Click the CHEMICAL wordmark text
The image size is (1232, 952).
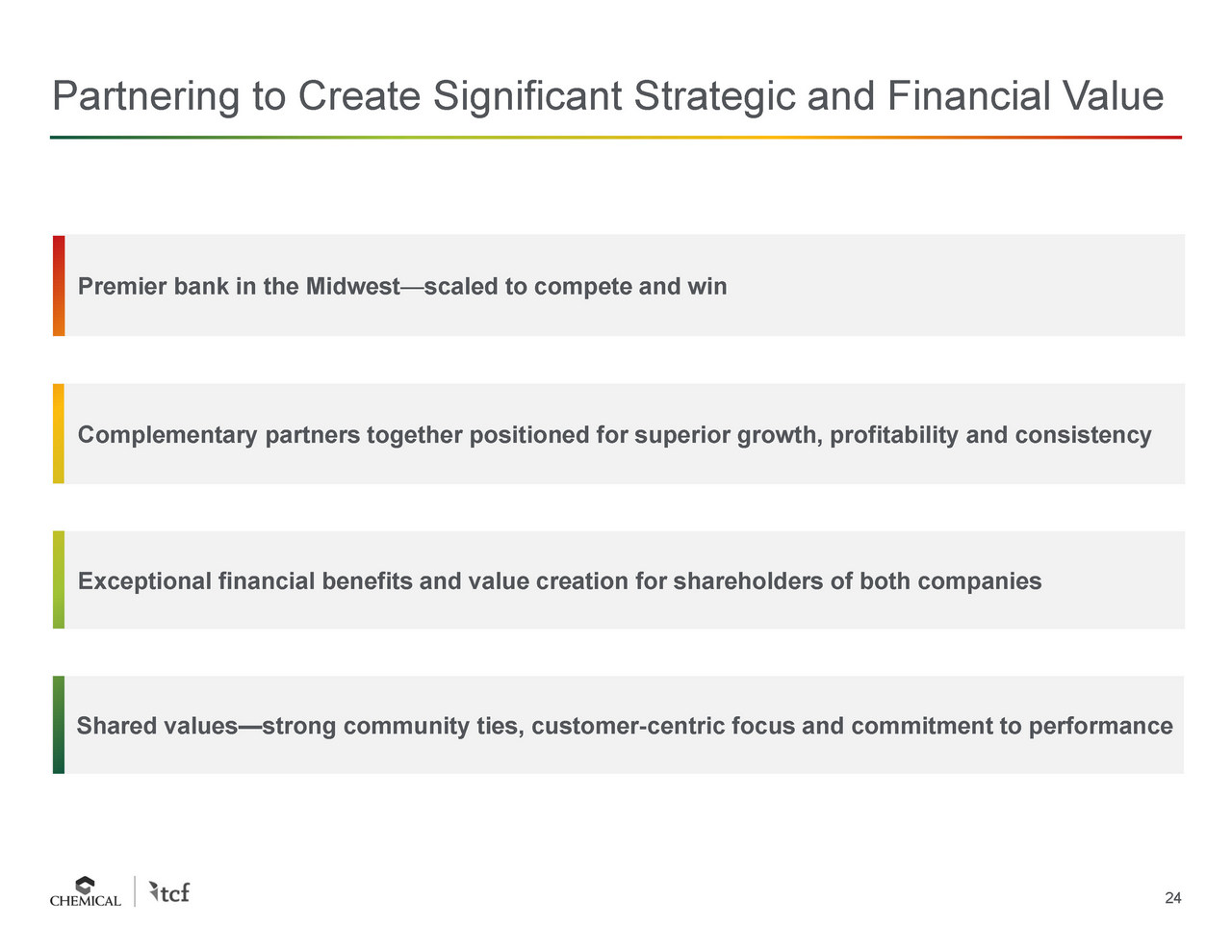point(86,901)
